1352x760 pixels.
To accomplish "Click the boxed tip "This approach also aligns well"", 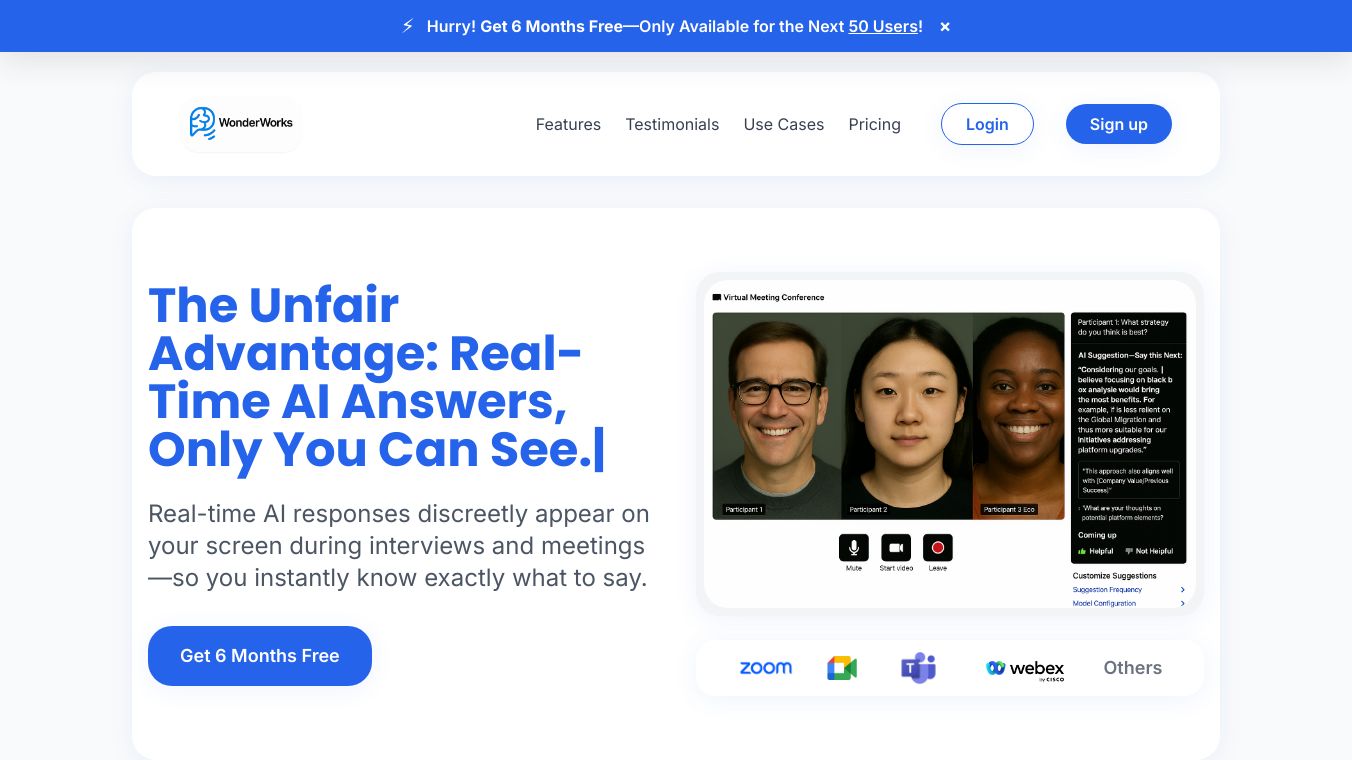I will [1128, 480].
